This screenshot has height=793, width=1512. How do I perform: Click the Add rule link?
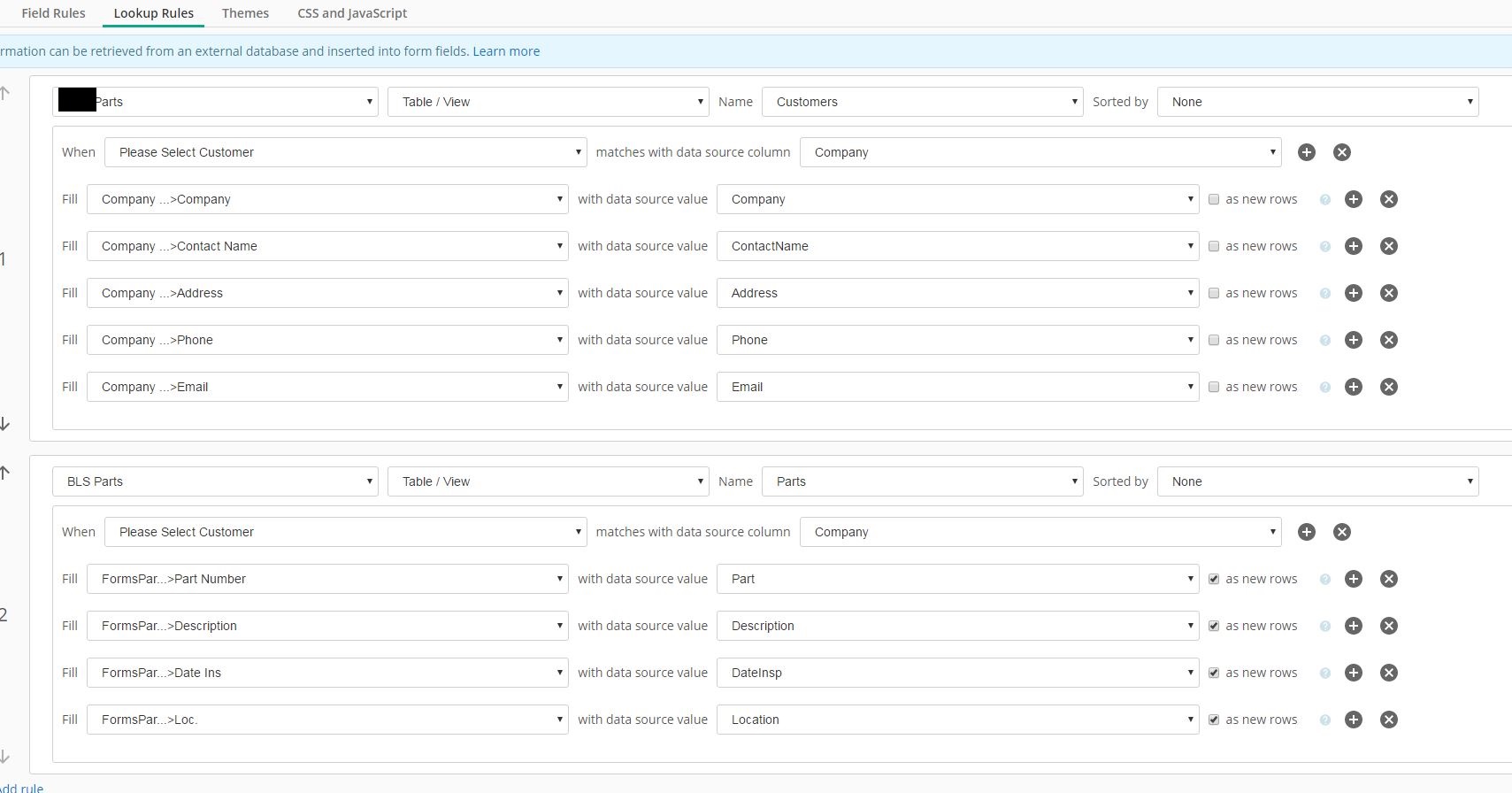[x=21, y=787]
